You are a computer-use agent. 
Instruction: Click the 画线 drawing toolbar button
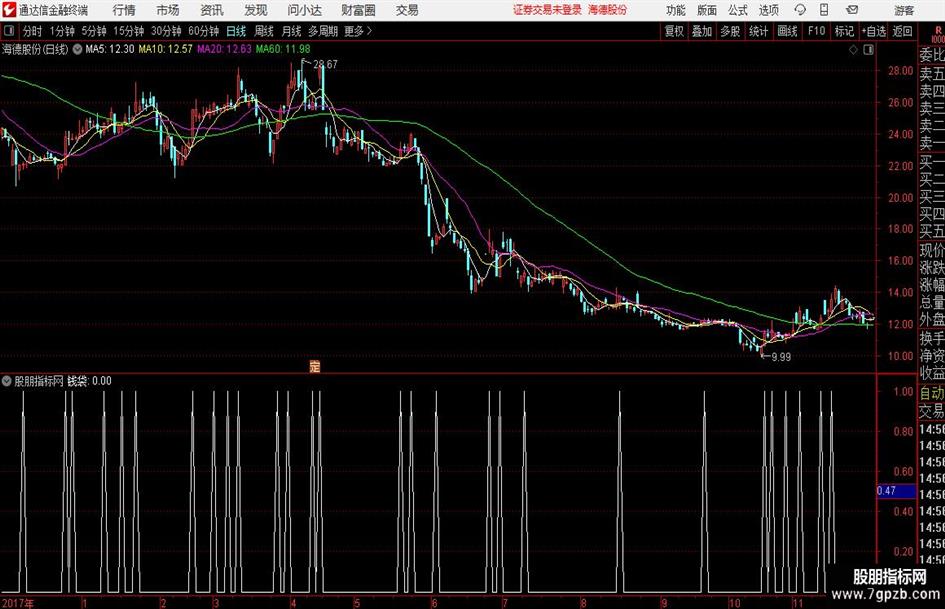[787, 31]
